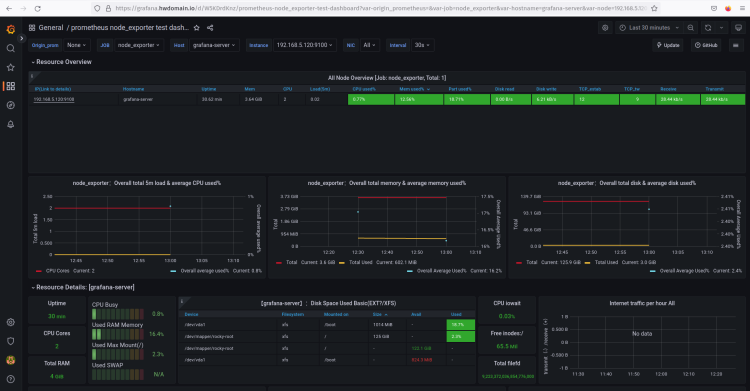This screenshot has width=750, height=391.
Task: Click the prometheus node_exporter dashboard title
Action: click(130, 28)
